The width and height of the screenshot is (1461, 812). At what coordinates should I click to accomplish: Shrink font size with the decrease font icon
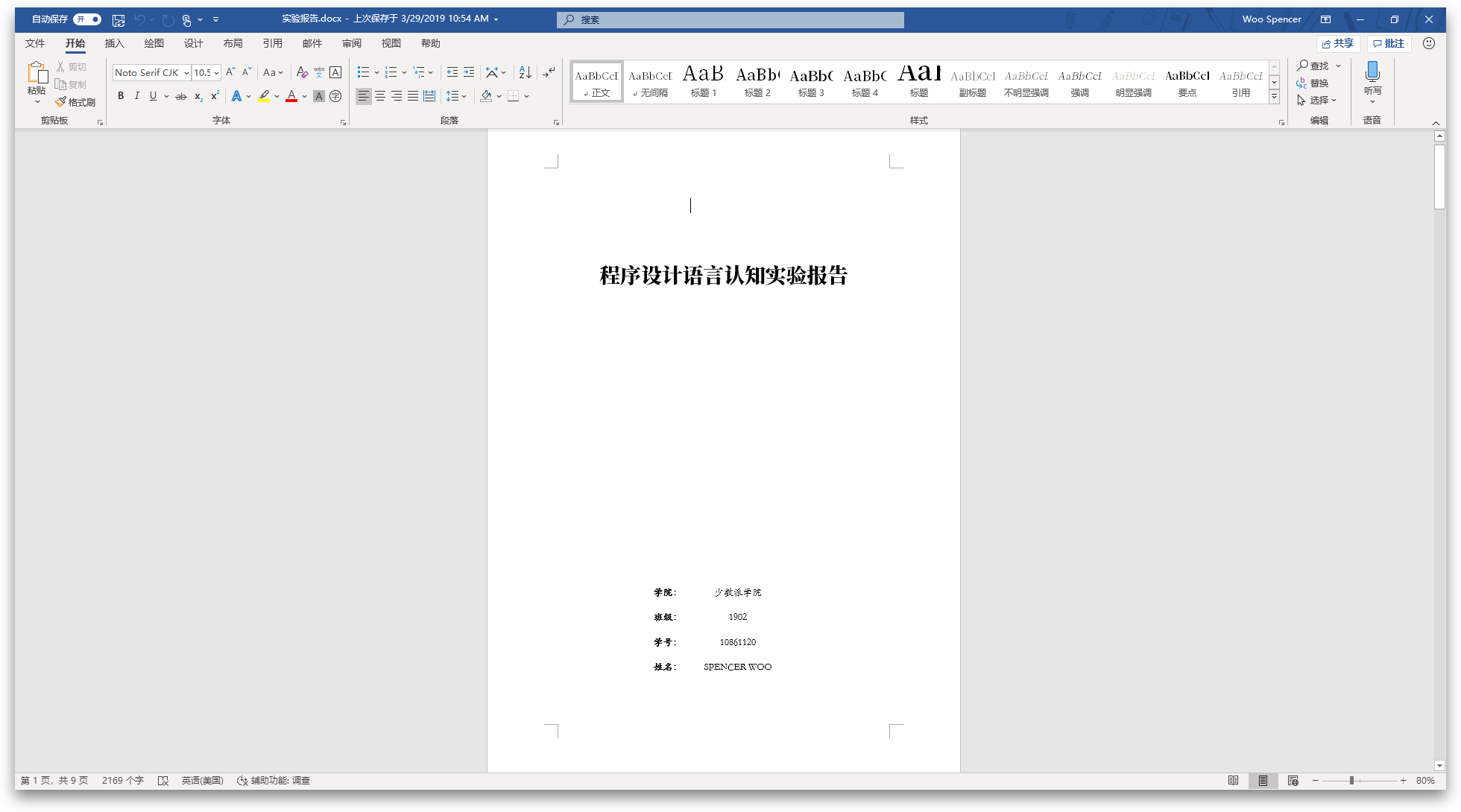point(247,72)
